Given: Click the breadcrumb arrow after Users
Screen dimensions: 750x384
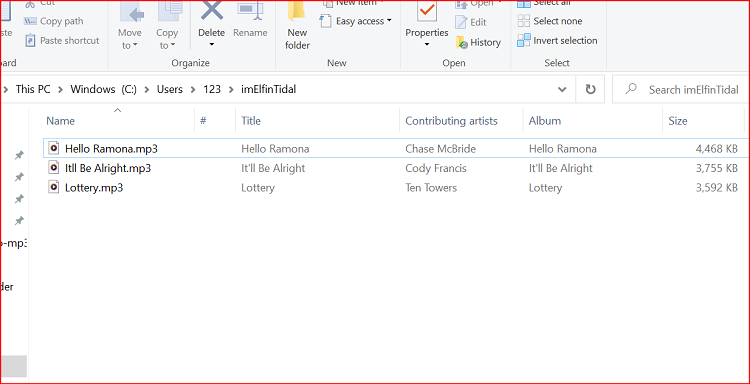Looking at the screenshot, I should 193,89.
